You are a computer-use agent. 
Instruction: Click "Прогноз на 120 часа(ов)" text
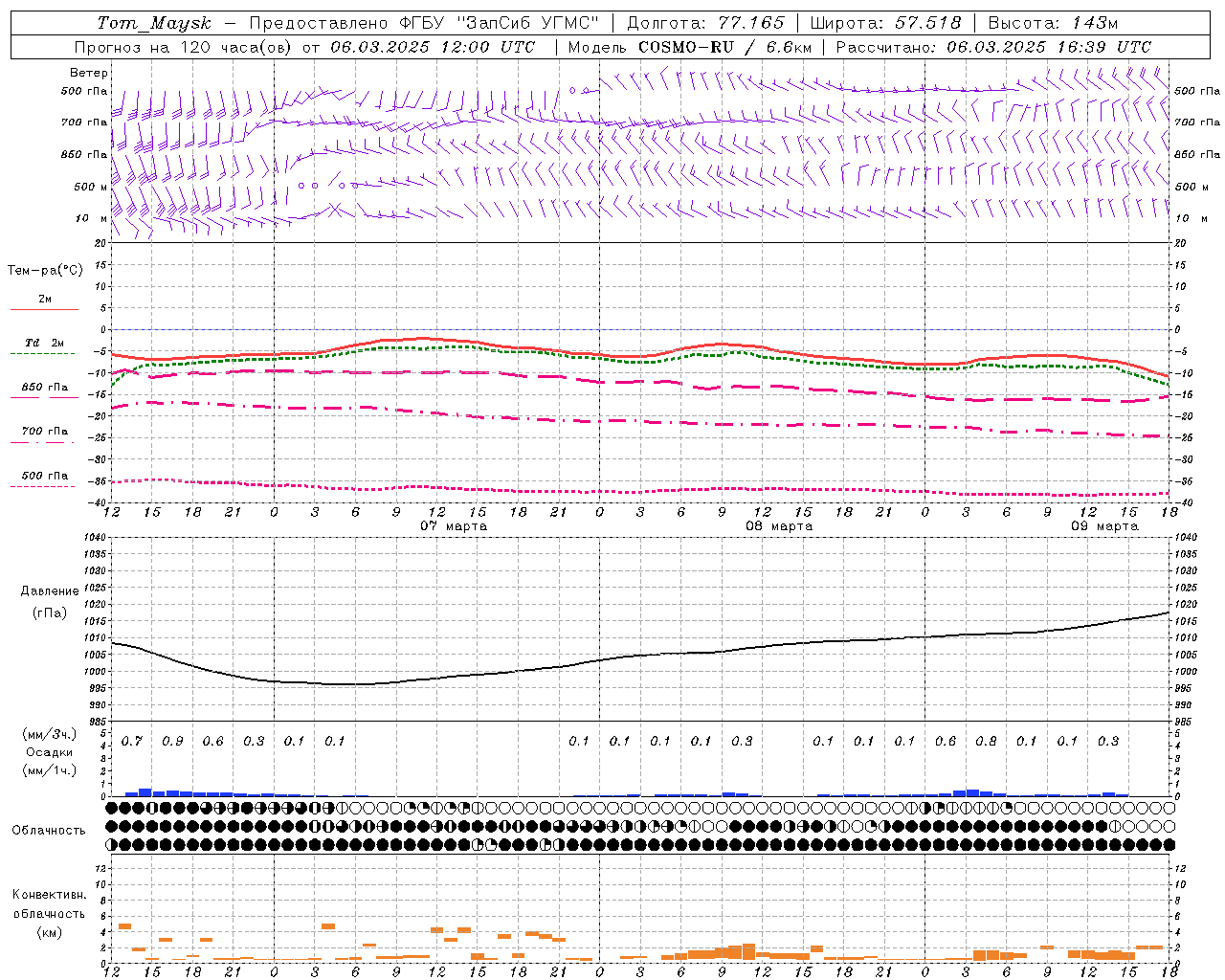click(x=184, y=47)
